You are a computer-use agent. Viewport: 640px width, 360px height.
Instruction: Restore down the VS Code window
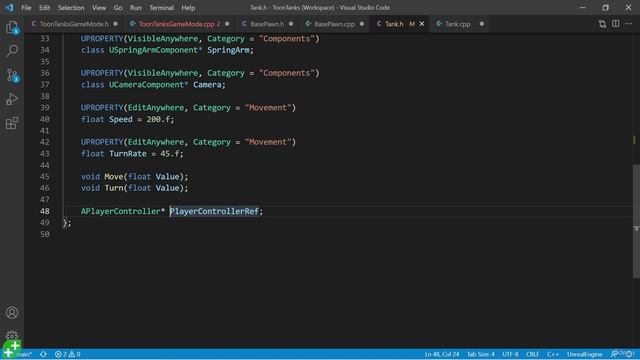point(606,7)
